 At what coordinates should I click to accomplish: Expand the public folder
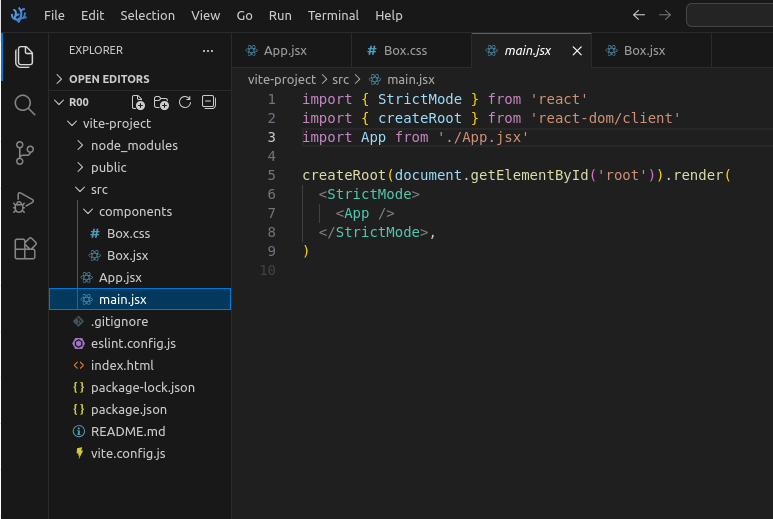[108, 167]
